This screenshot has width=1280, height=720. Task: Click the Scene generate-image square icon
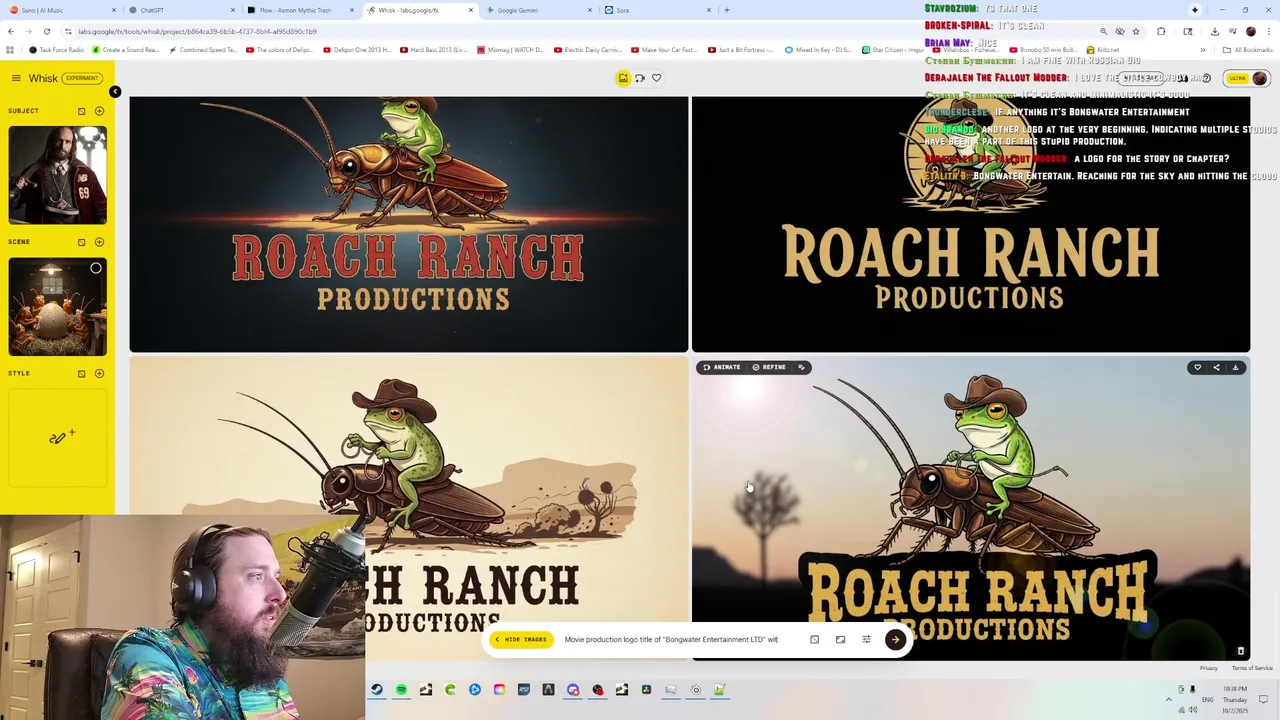click(82, 242)
